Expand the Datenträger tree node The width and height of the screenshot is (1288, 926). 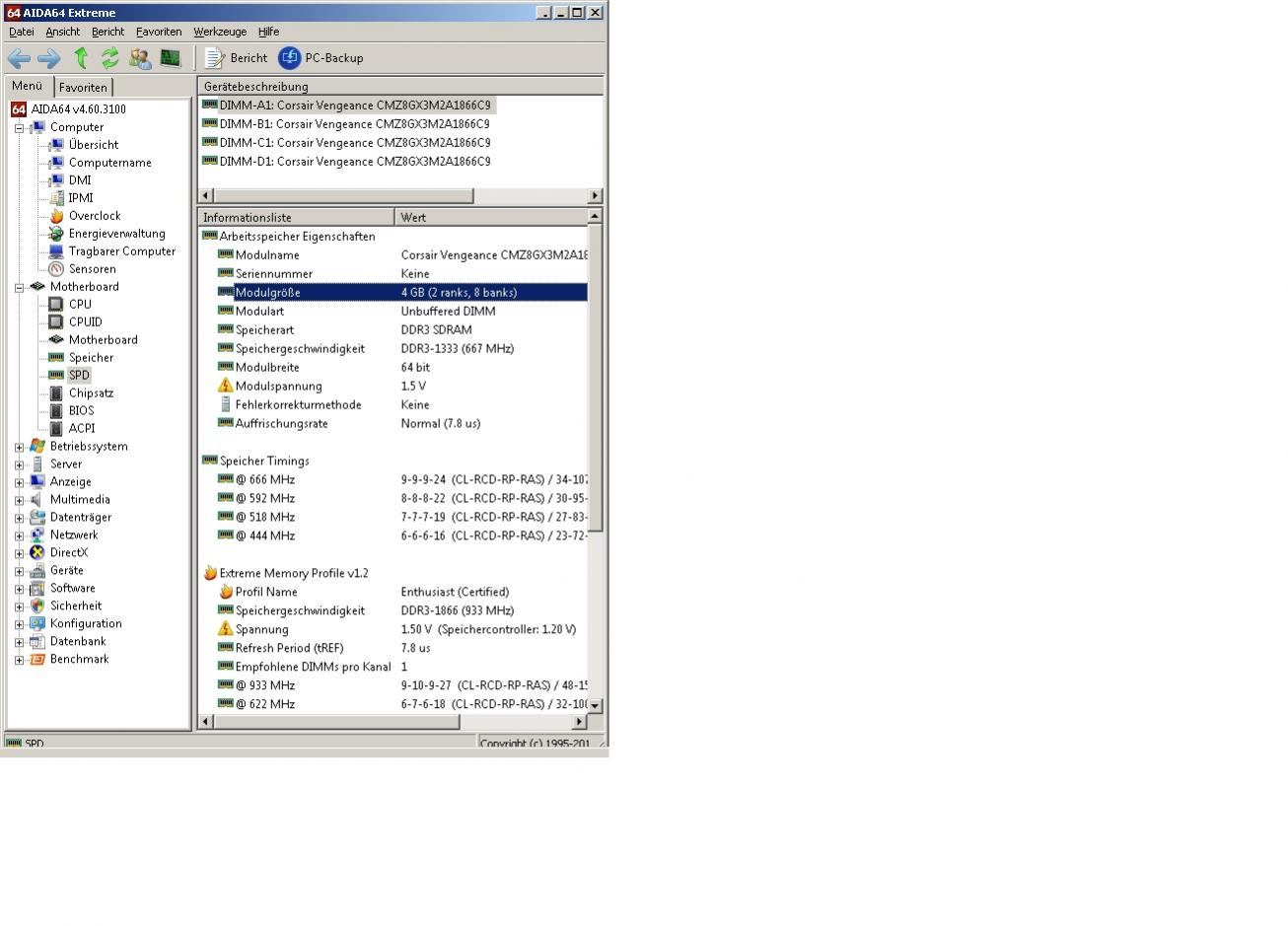[x=19, y=518]
